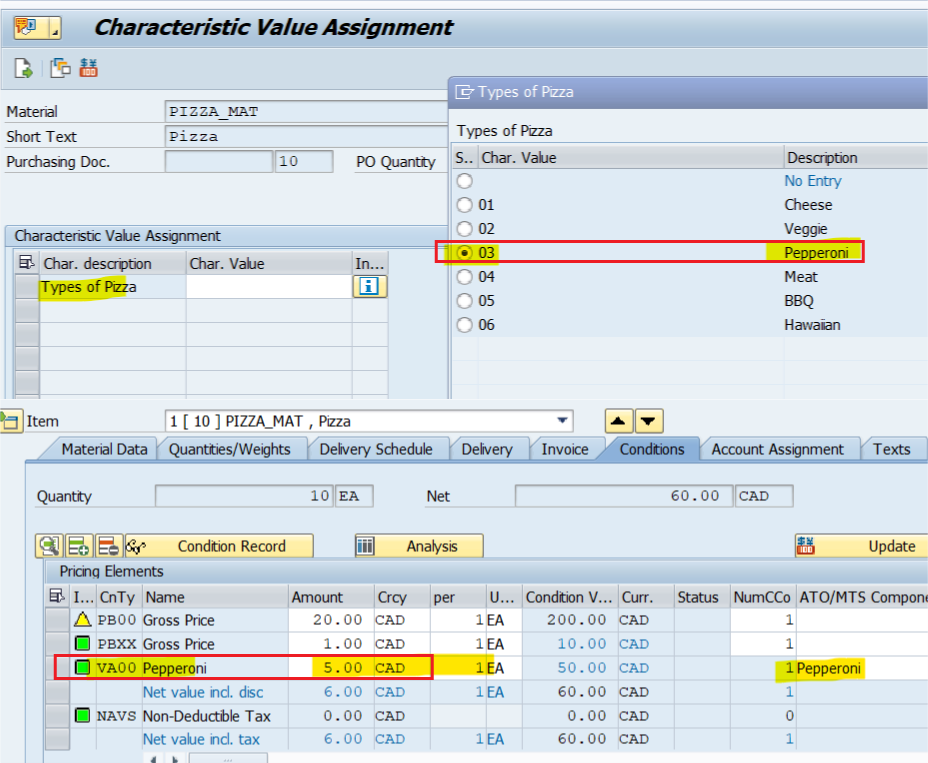Click the Condition Record button
Image resolution: width=928 pixels, height=763 pixels.
(219, 546)
